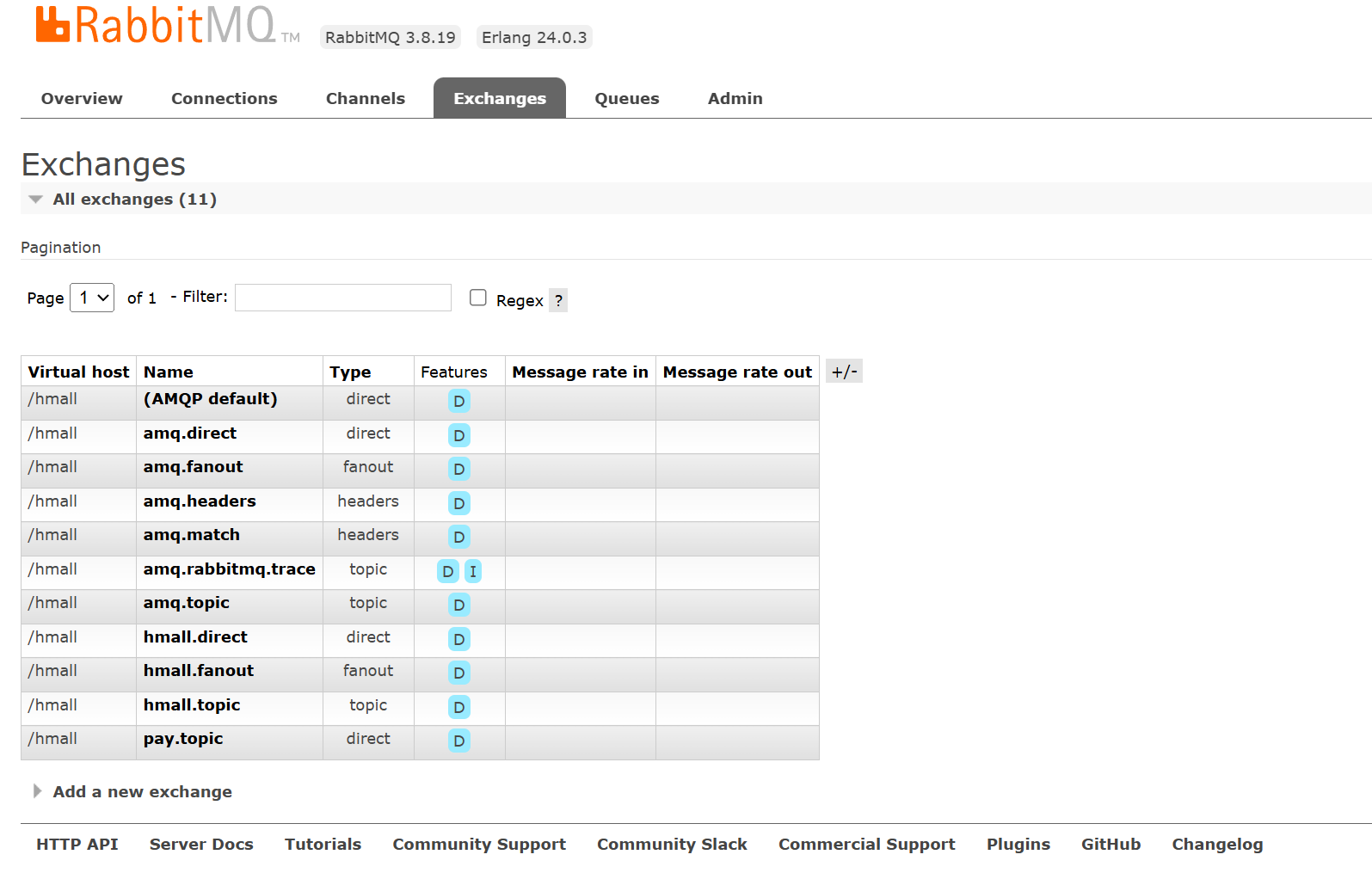Screen dimensions: 1372x873
Task: Collapse the All exchanges section
Action: click(134, 199)
